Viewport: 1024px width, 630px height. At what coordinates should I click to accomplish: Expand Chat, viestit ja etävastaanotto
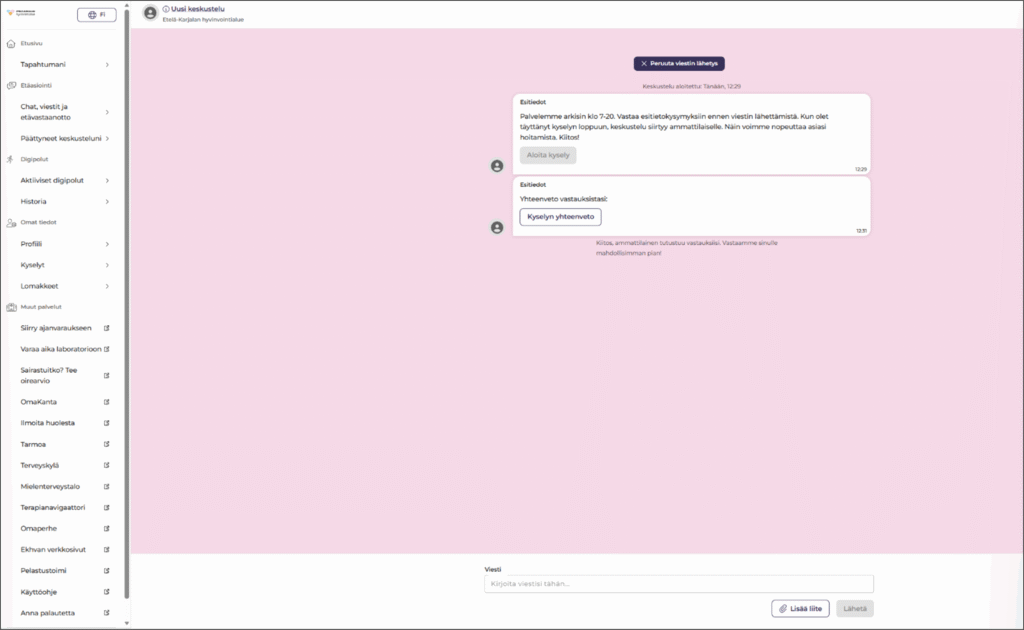[x=64, y=112]
